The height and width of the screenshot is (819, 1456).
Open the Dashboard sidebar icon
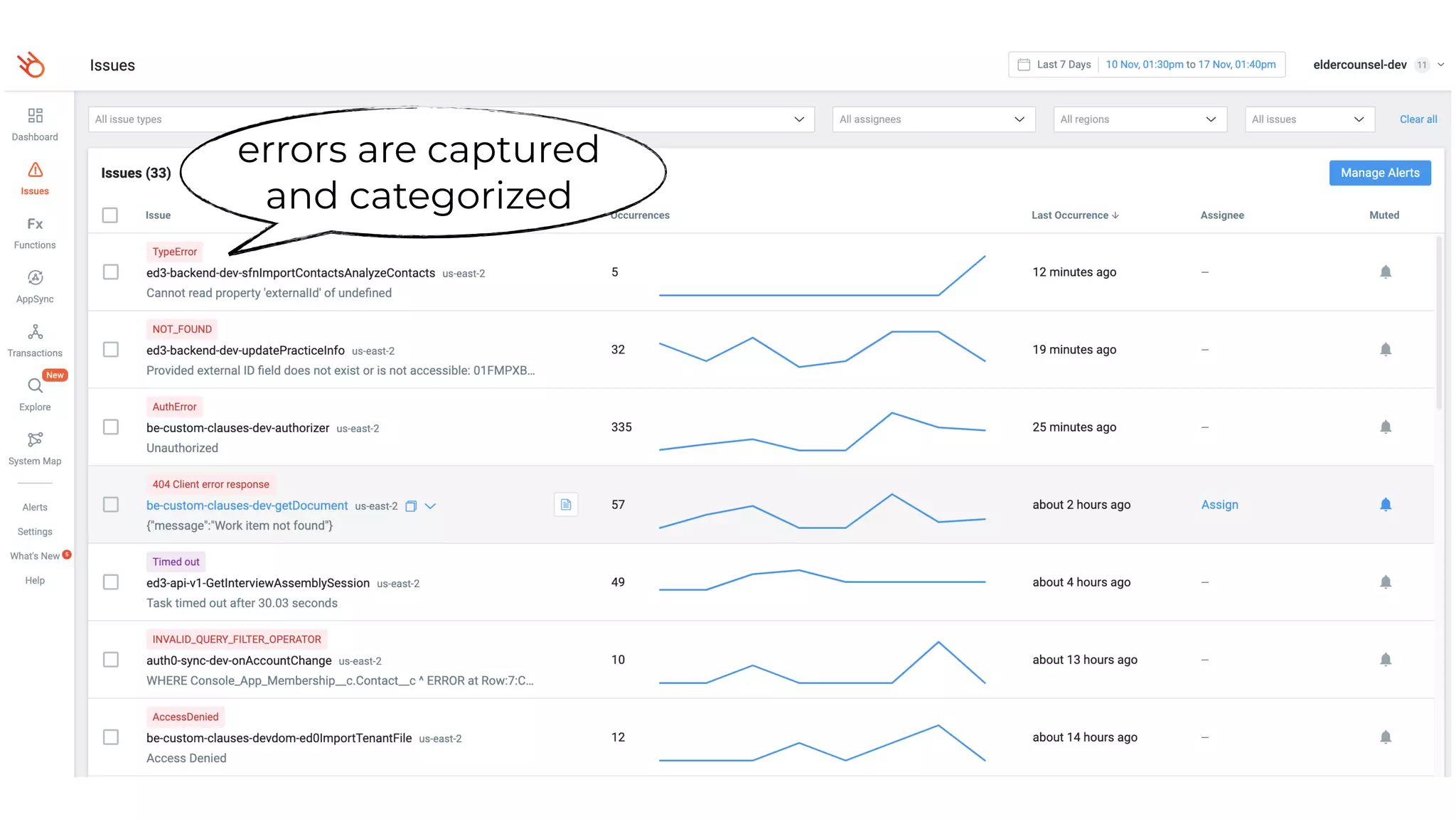(x=35, y=115)
